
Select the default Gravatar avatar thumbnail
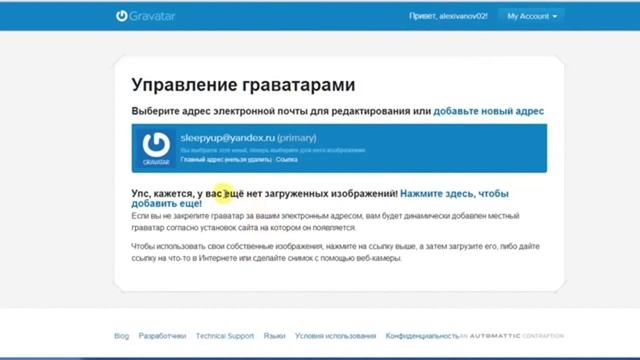(156, 148)
